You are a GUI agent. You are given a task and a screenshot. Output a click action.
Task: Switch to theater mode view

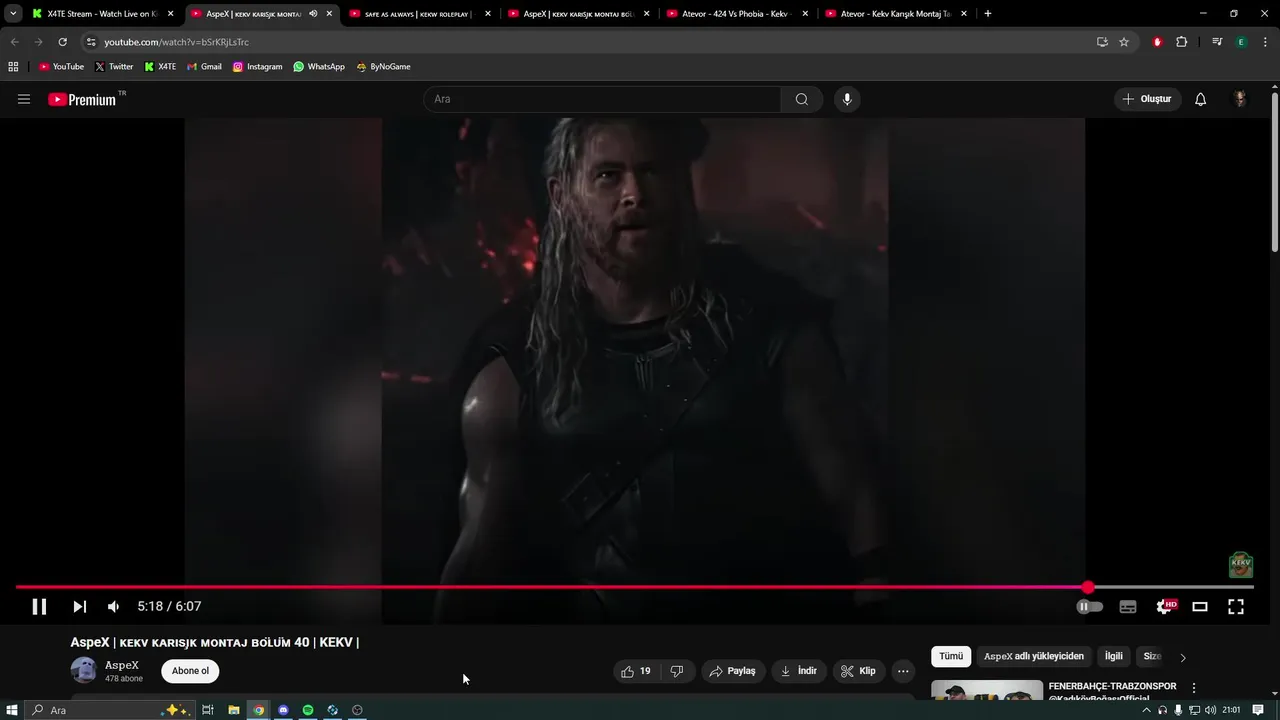[x=1200, y=606]
